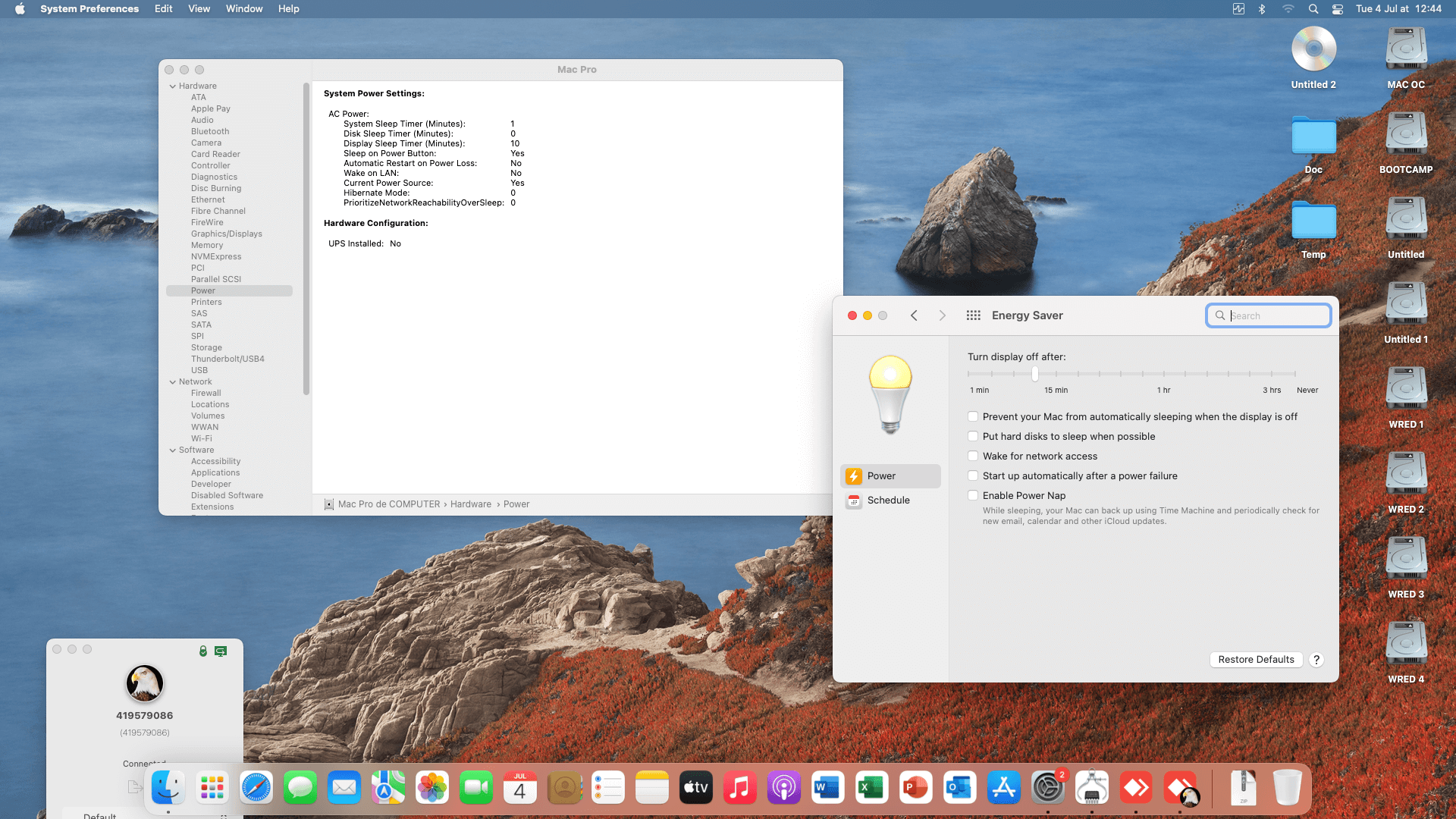Select Storage in Mac Pro sidebar
This screenshot has height=819, width=1456.
pyautogui.click(x=206, y=348)
